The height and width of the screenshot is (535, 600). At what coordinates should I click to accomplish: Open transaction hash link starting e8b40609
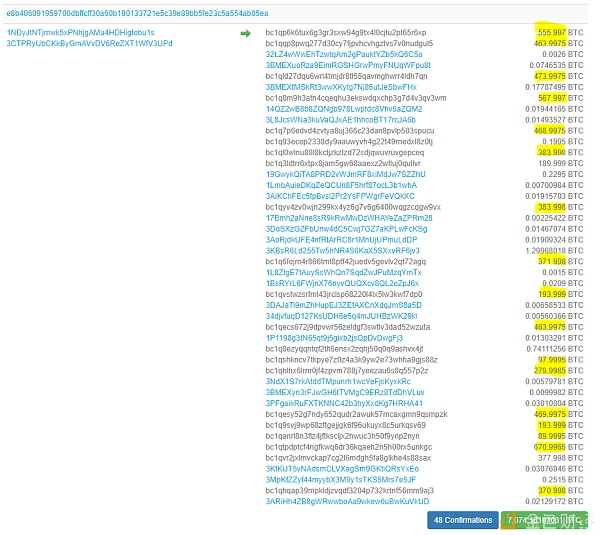pos(137,13)
